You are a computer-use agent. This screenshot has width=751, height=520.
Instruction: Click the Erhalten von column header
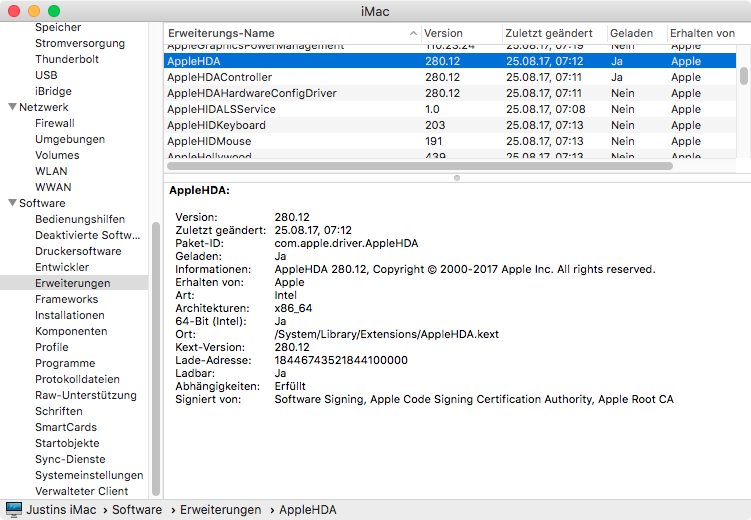(x=702, y=33)
